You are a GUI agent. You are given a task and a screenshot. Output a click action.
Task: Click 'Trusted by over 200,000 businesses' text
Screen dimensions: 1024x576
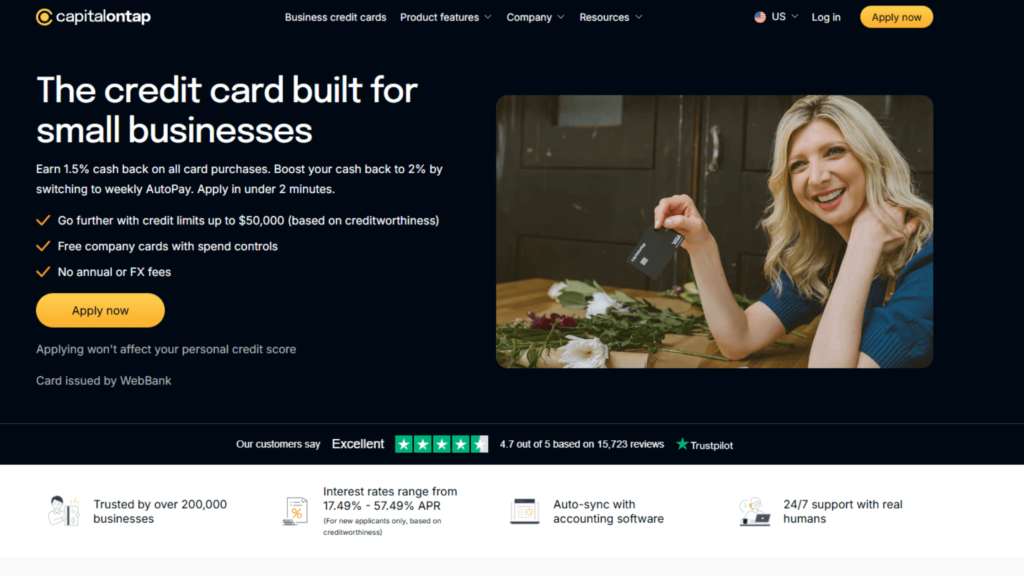point(160,511)
